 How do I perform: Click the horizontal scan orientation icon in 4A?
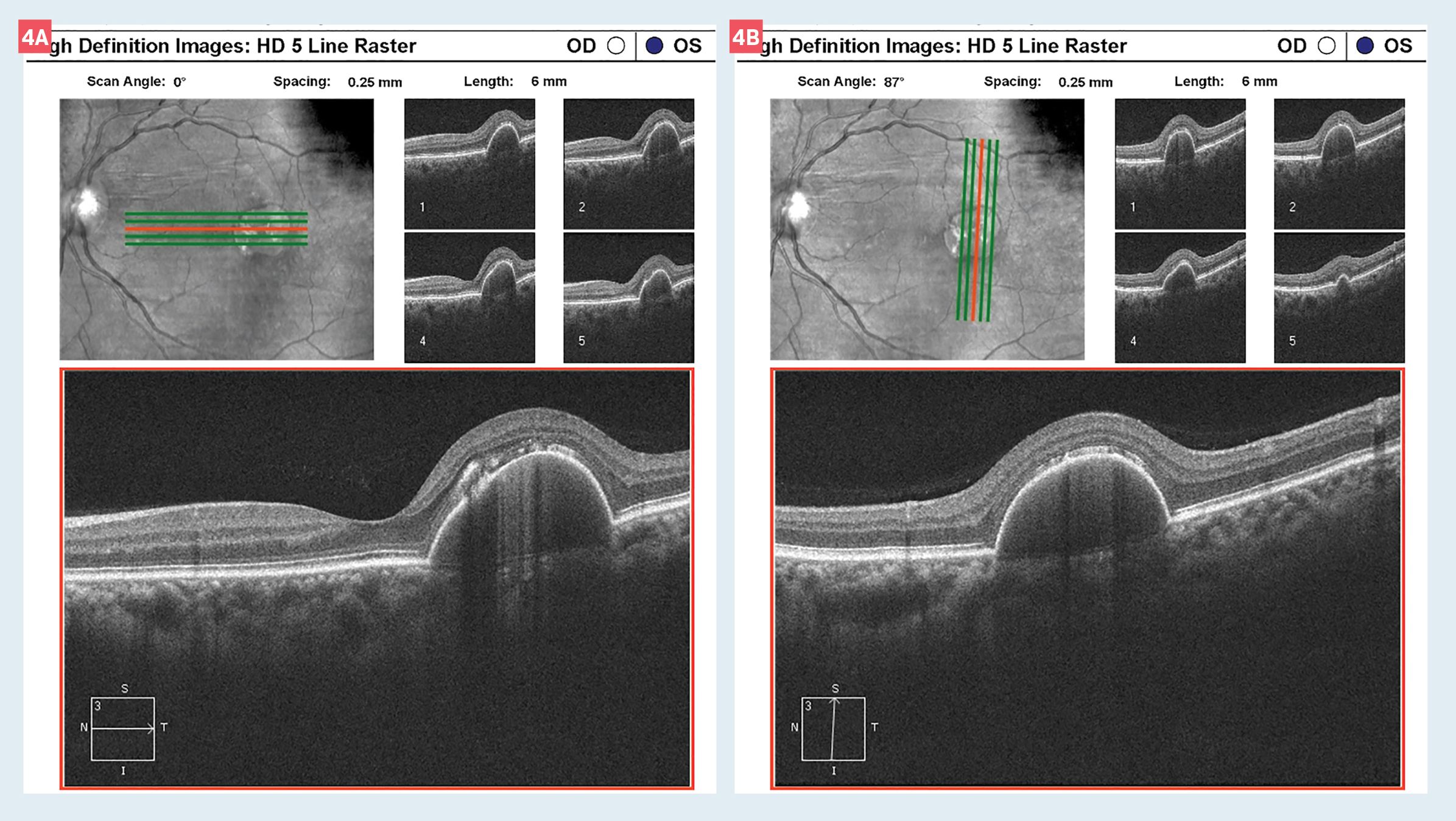tap(122, 728)
